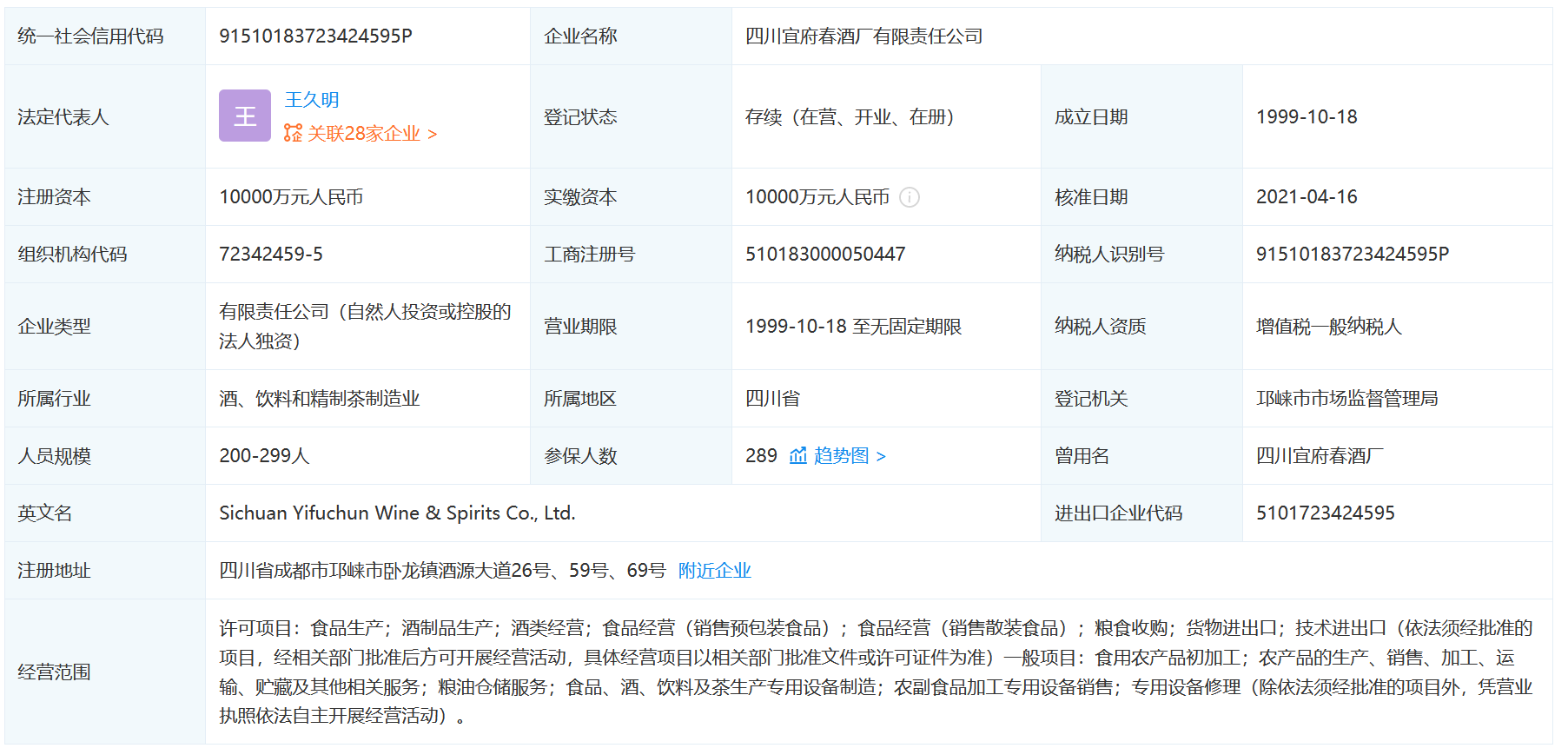This screenshot has height=748, width=1568.
Task: Select business term 1999-10-18 至无固定期限
Action: 854,327
